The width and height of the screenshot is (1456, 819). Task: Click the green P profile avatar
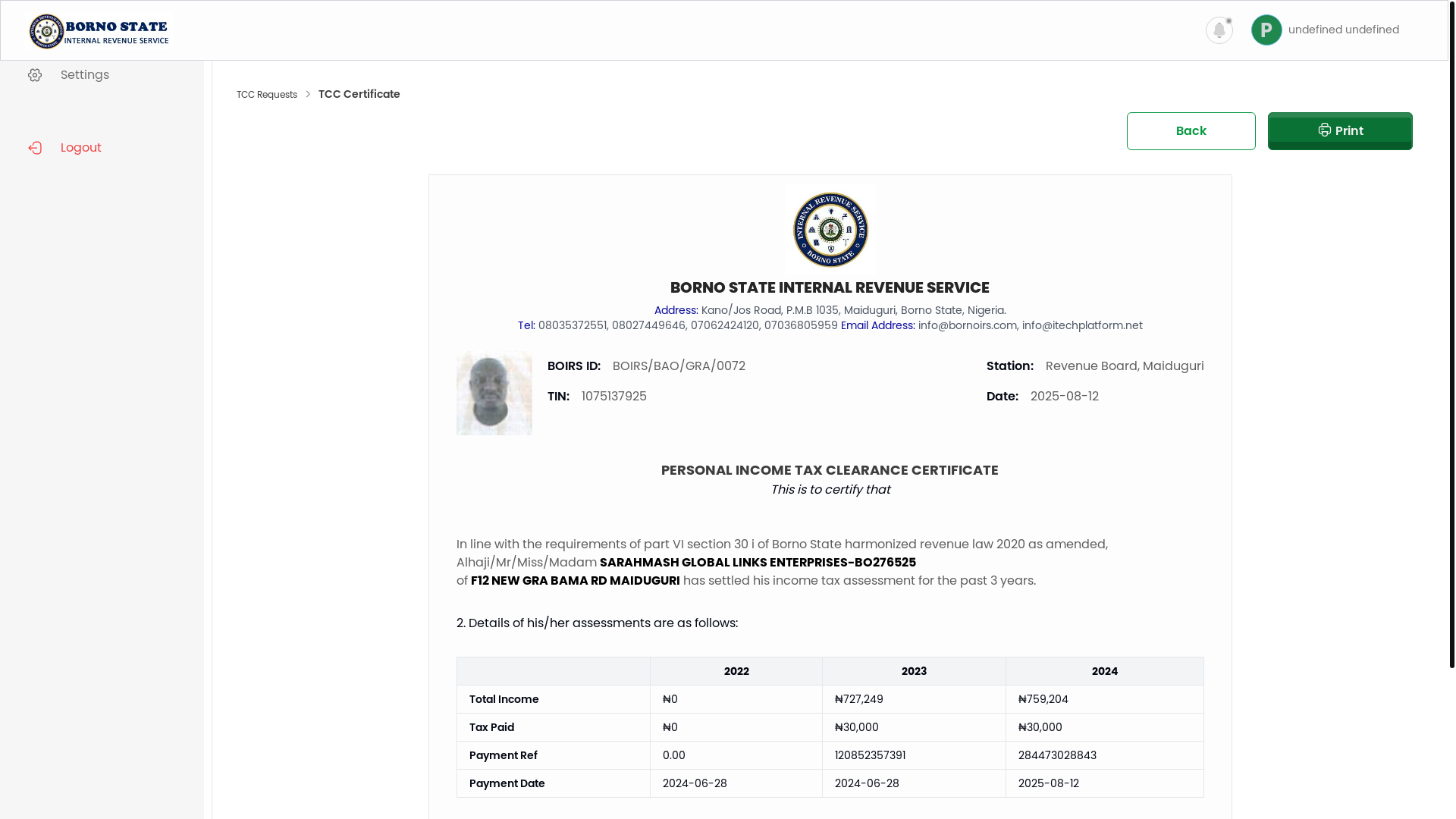pyautogui.click(x=1266, y=30)
